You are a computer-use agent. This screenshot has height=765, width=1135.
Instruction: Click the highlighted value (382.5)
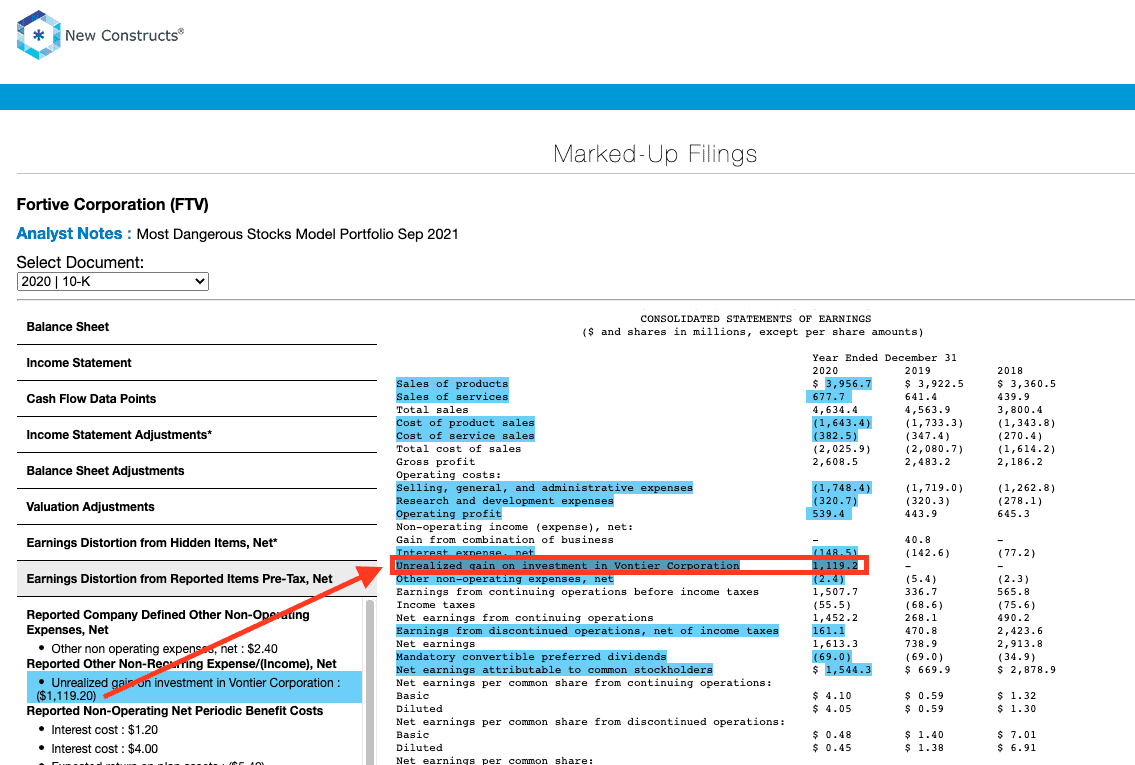835,436
